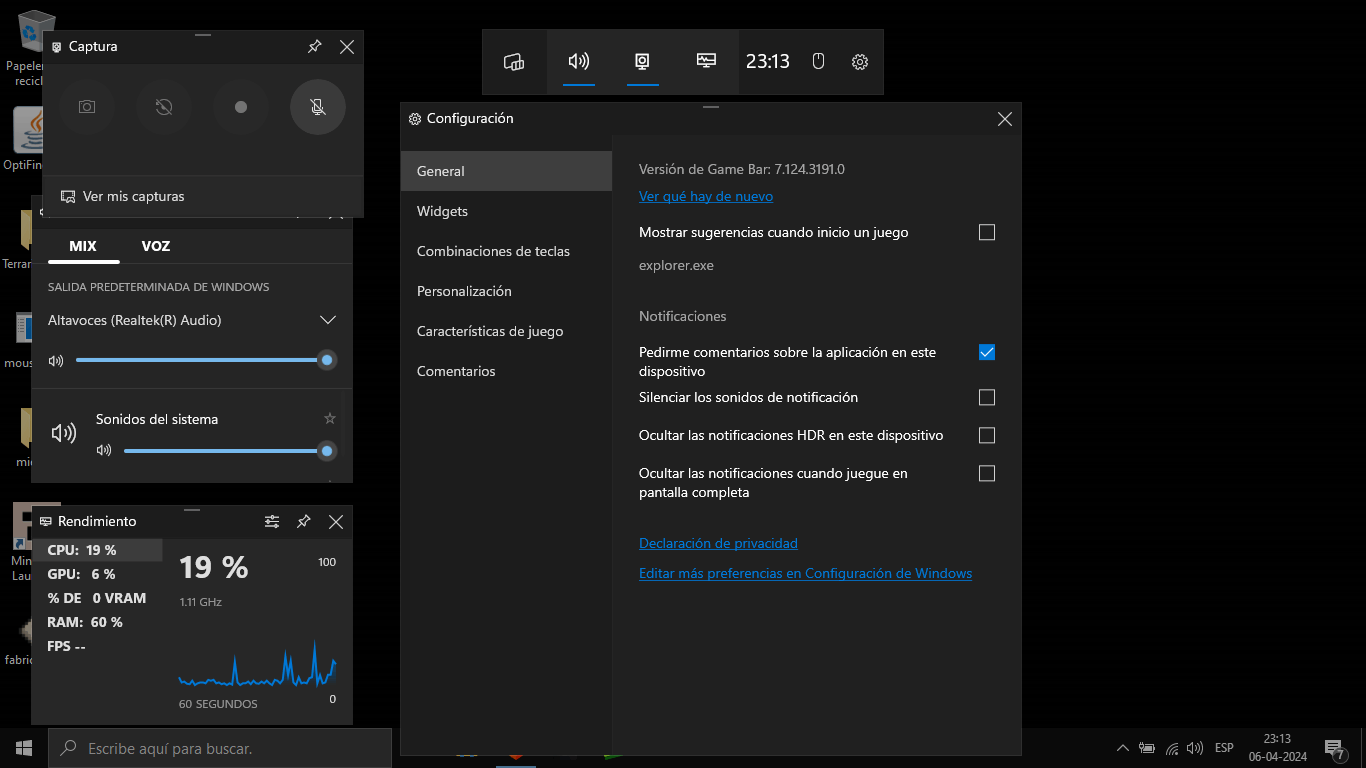The width and height of the screenshot is (1366, 768).
Task: Select the mouse icon on Game Bar
Action: pyautogui.click(x=817, y=61)
